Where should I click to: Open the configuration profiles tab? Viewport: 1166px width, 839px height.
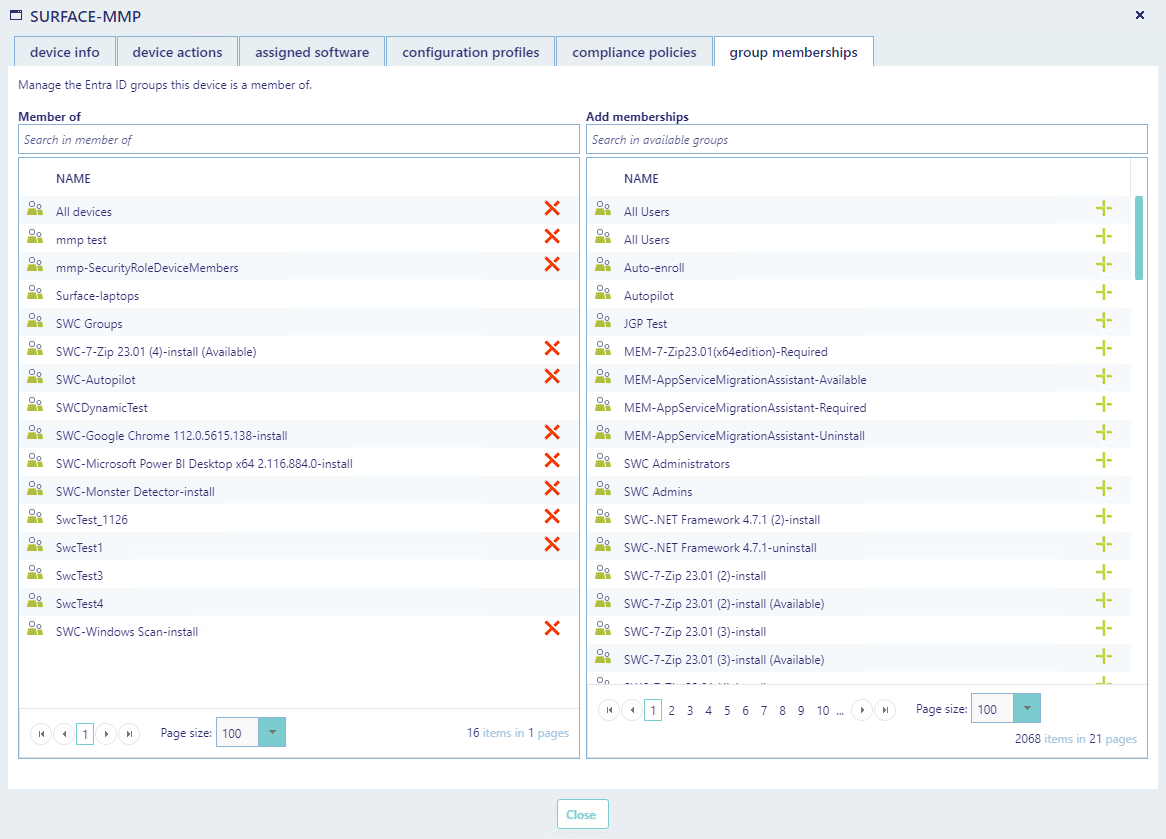pos(471,52)
